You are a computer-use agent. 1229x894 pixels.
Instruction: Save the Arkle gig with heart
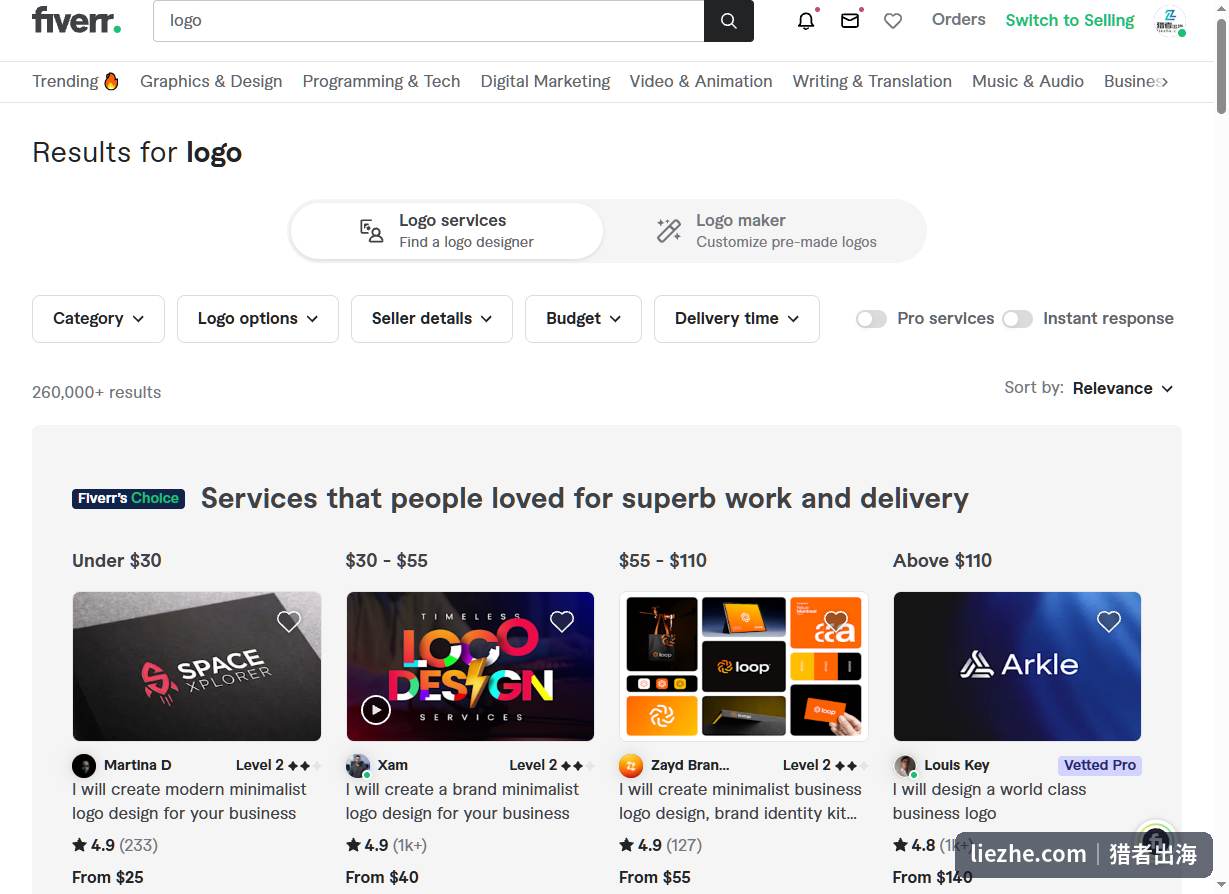[x=1109, y=622]
